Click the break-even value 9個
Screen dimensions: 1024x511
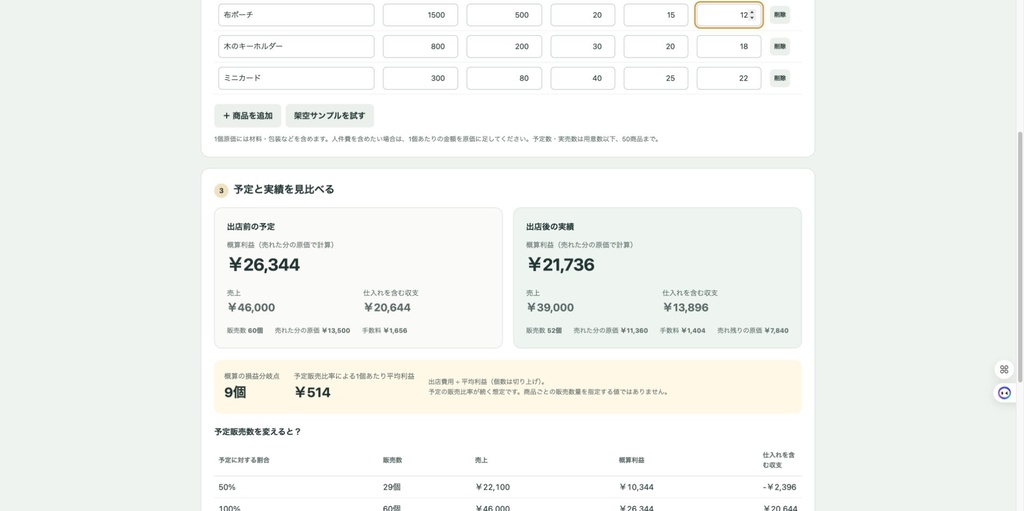pos(235,393)
